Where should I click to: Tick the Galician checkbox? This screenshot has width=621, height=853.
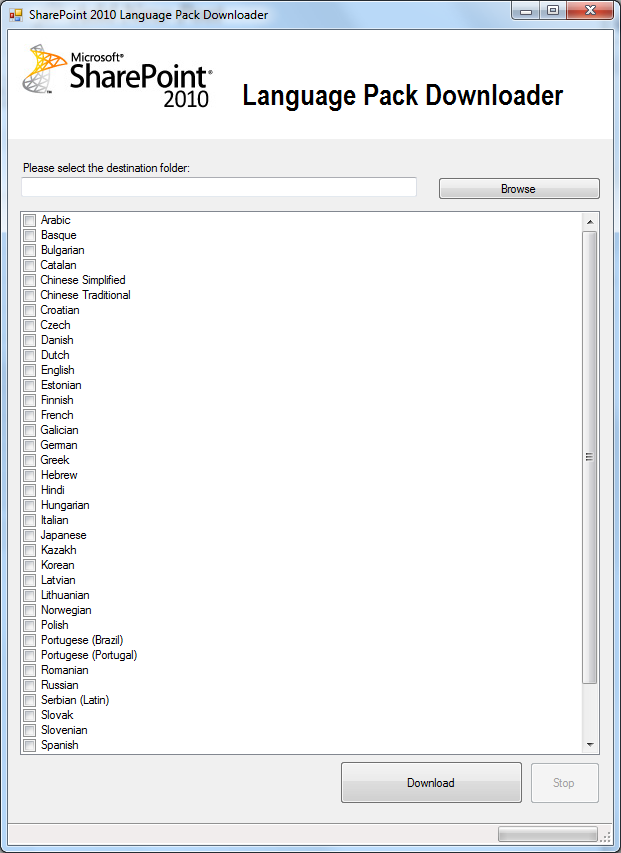30,430
